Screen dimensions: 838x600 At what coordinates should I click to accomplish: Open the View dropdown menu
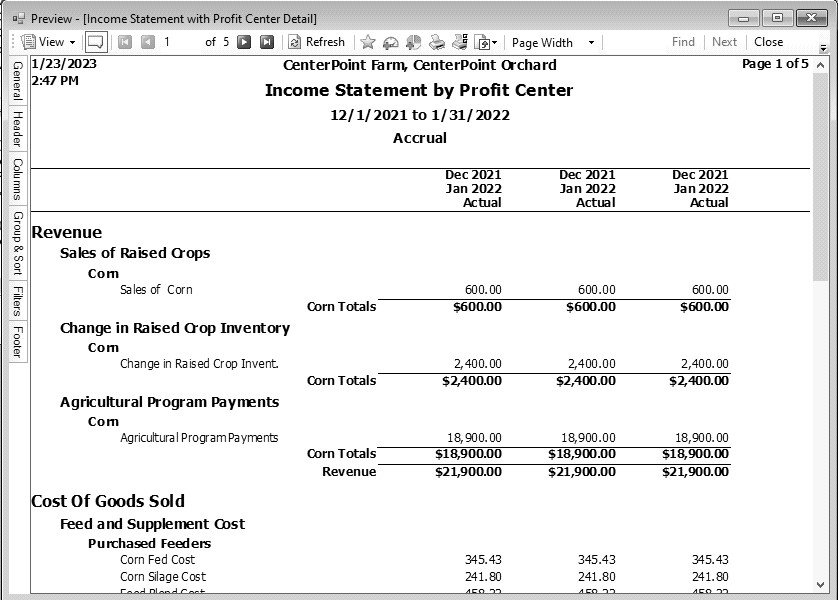click(x=47, y=42)
